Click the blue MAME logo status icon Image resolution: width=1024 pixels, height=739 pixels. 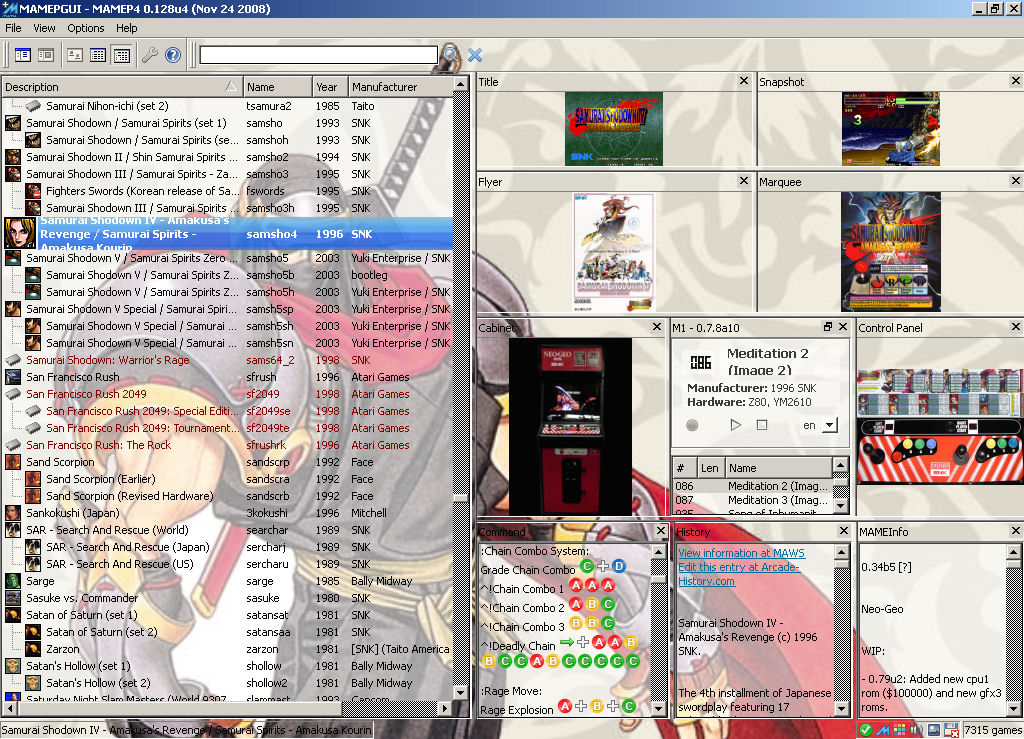tap(883, 730)
